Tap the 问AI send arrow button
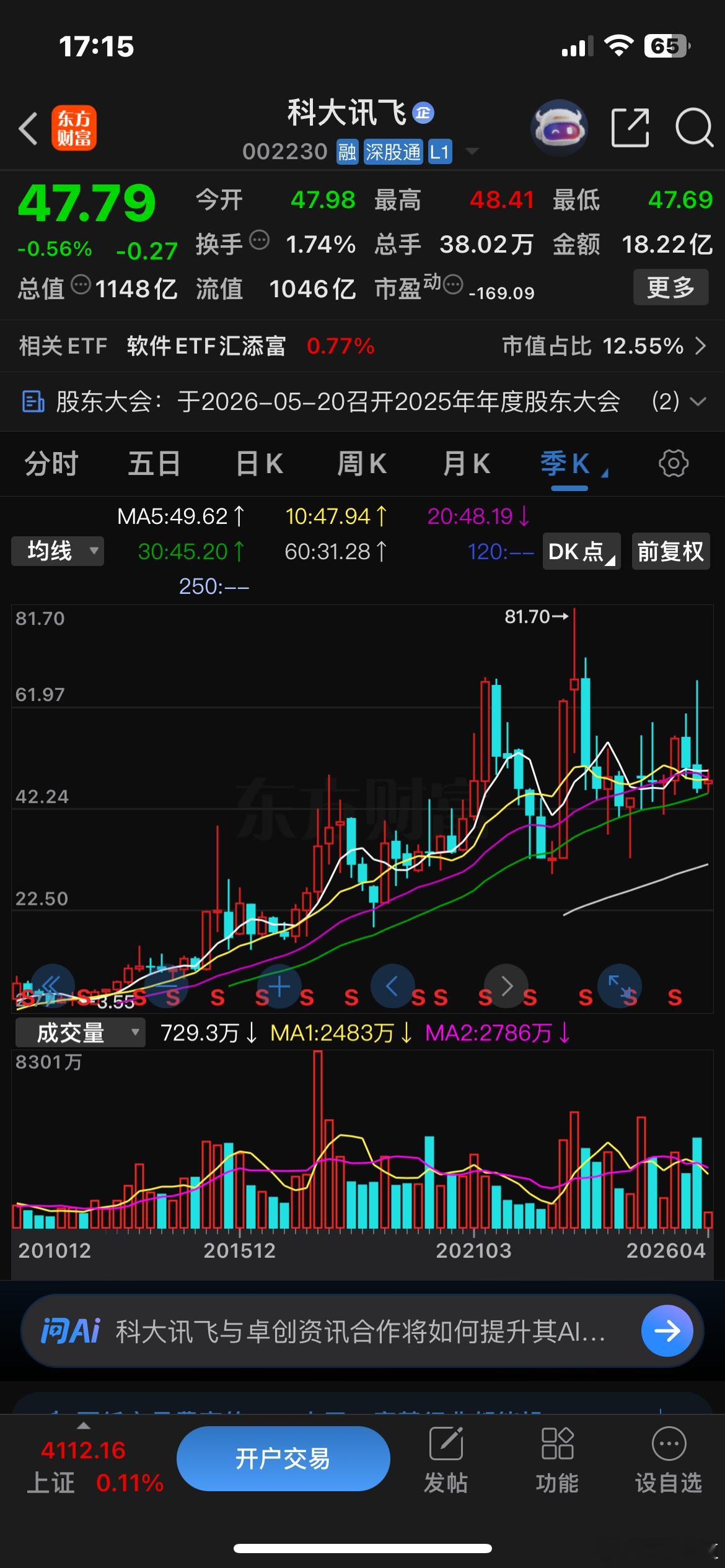Image resolution: width=725 pixels, height=1568 pixels. 667,1331
